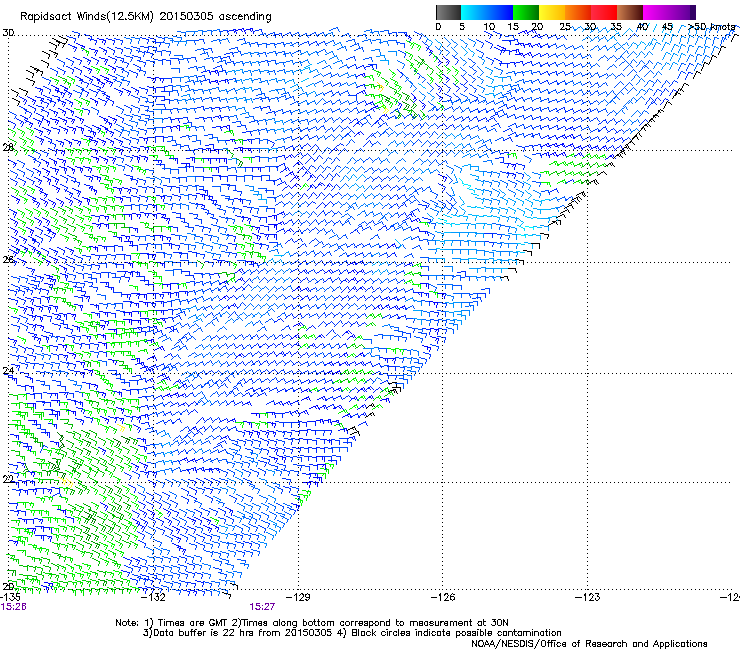The height and width of the screenshot is (650, 740).
Task: Click the legend scale label '10'
Action: pos(489,27)
